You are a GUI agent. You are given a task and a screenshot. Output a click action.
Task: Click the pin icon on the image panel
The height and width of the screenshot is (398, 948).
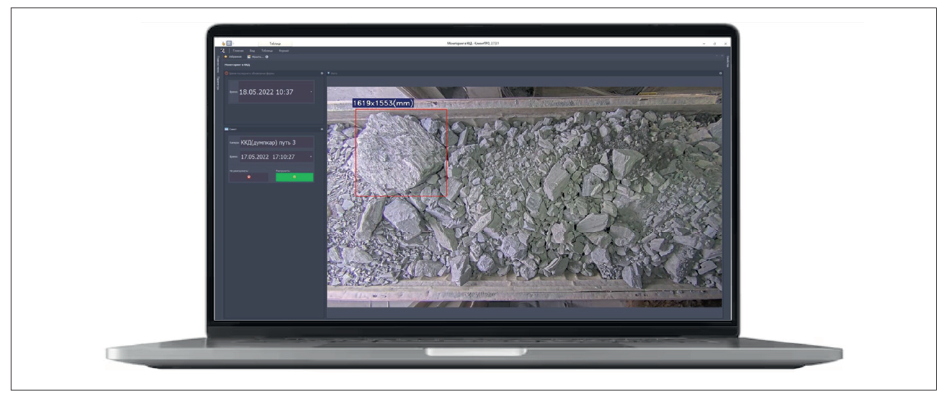[x=721, y=73]
